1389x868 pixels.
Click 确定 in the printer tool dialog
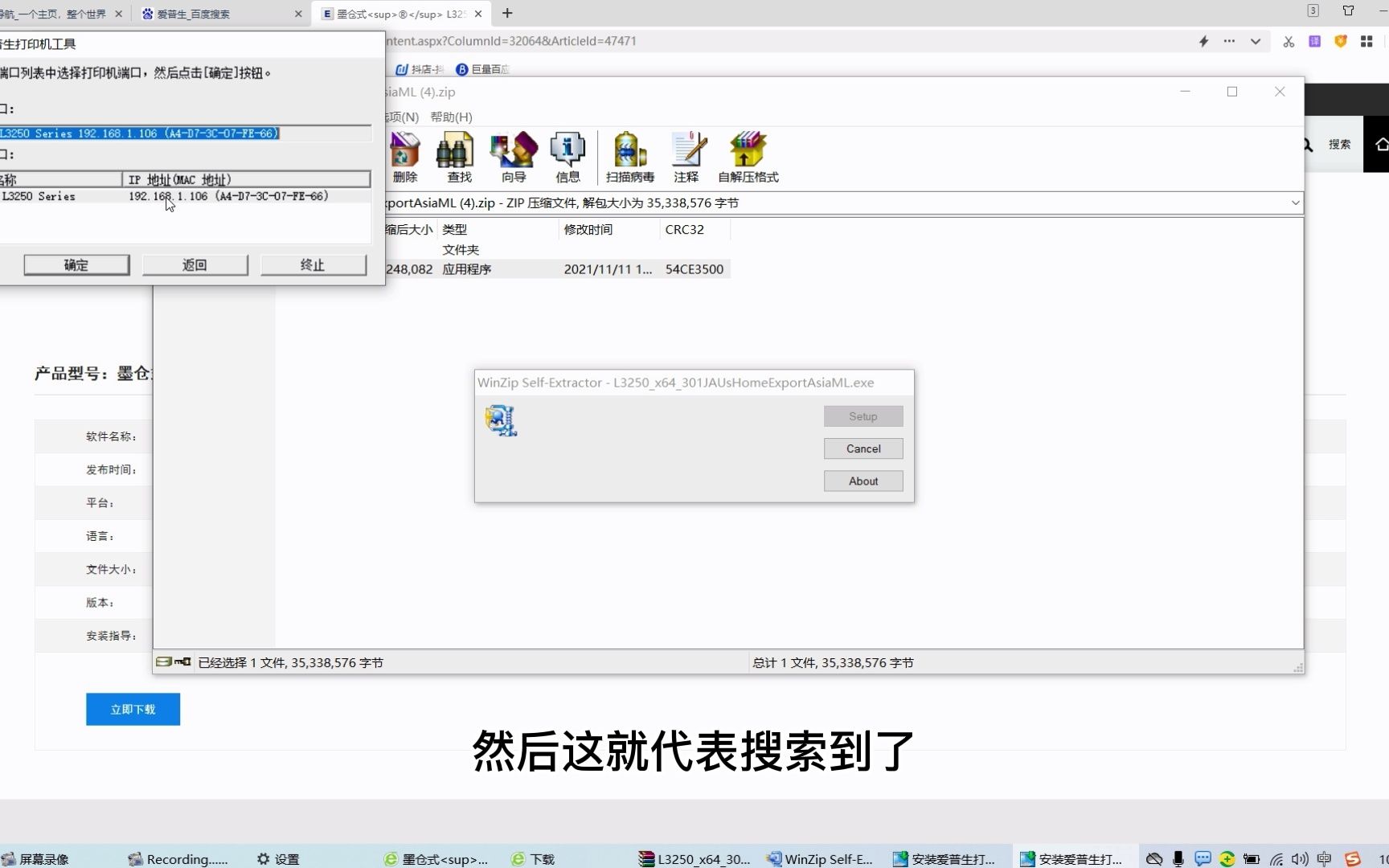coord(76,265)
